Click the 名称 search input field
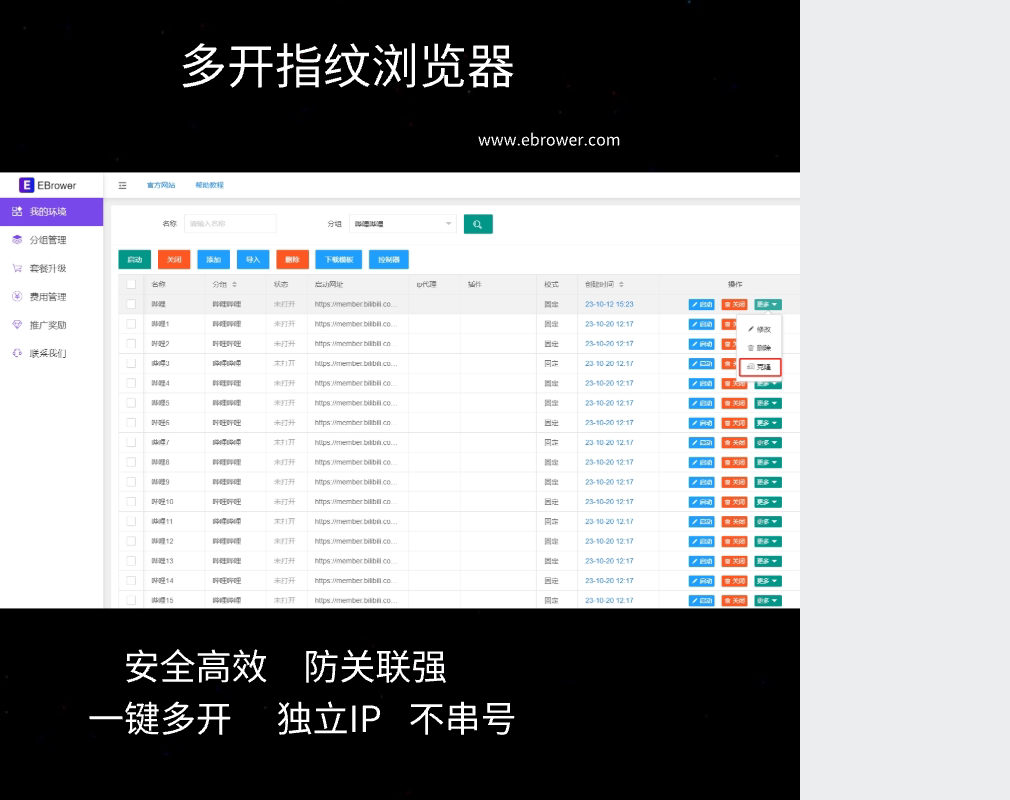Viewport: 1010px width, 800px height. pos(230,224)
